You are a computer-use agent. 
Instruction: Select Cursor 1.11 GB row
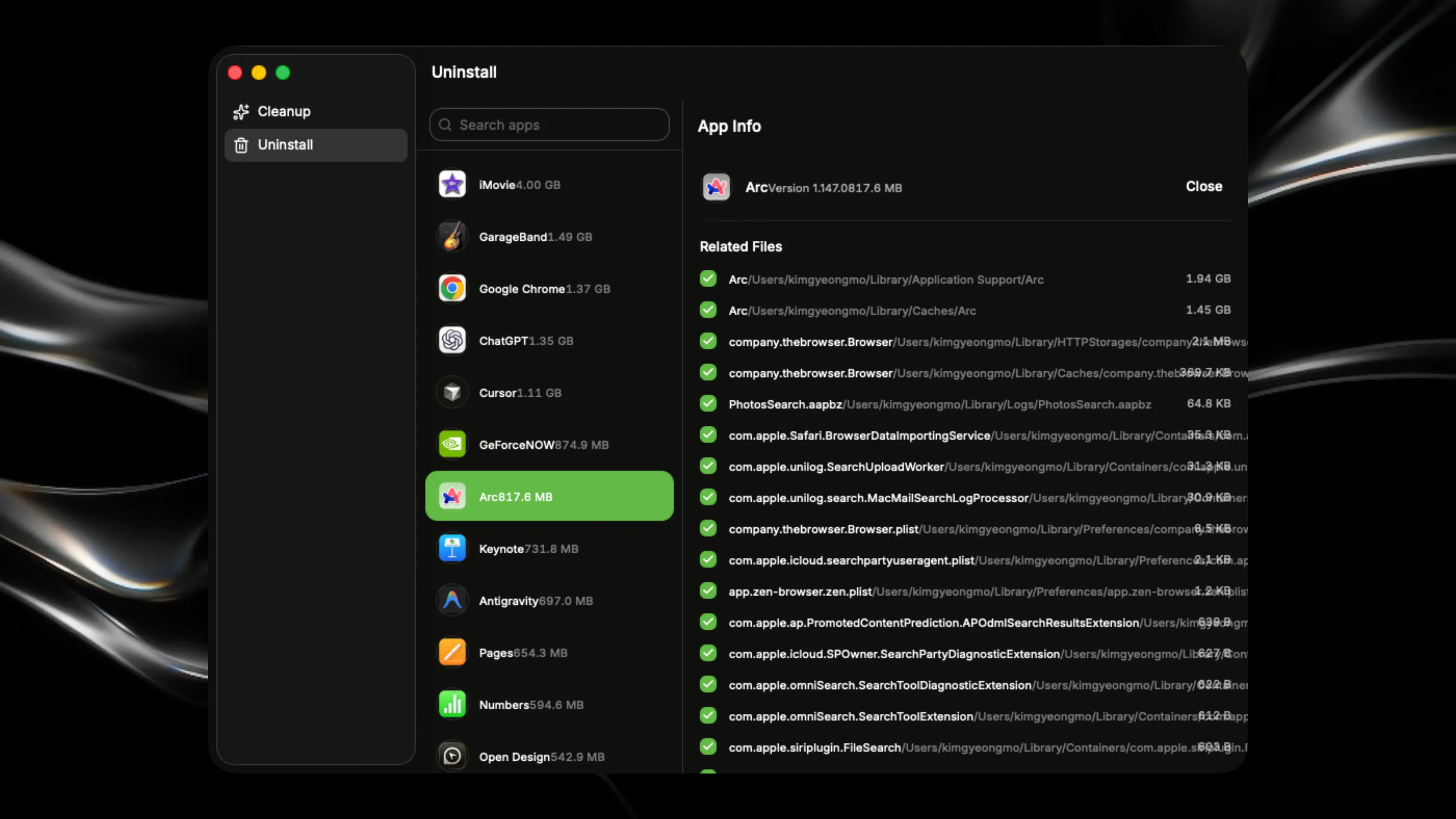549,392
